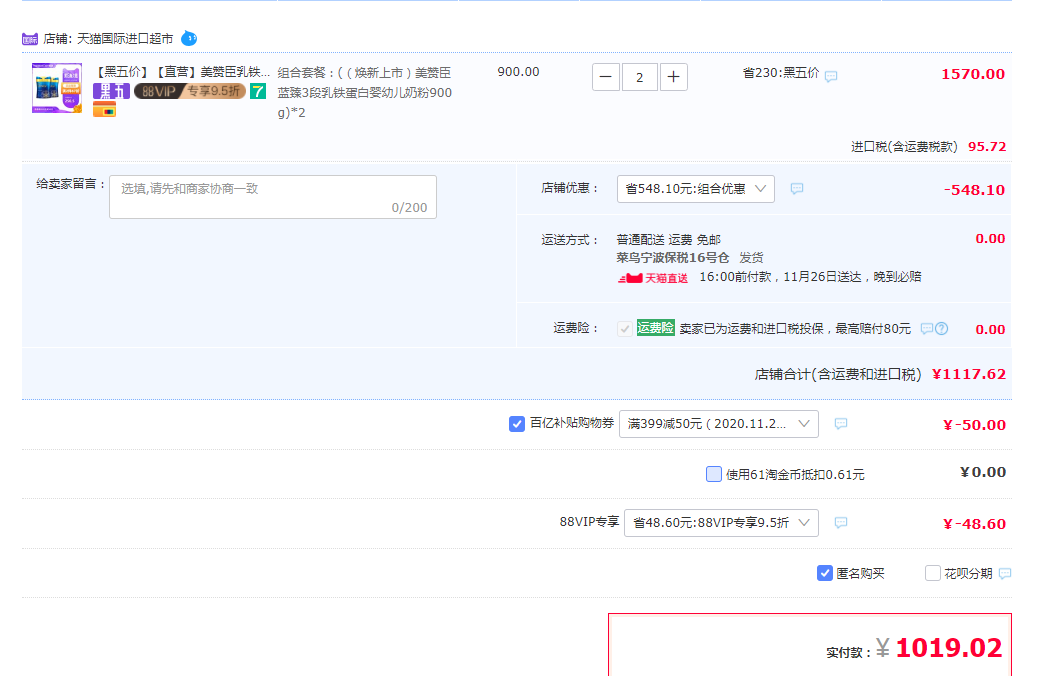This screenshot has width=1051, height=676.
Task: Click comment icon next to 省230:黑五价
Action: 831,76
